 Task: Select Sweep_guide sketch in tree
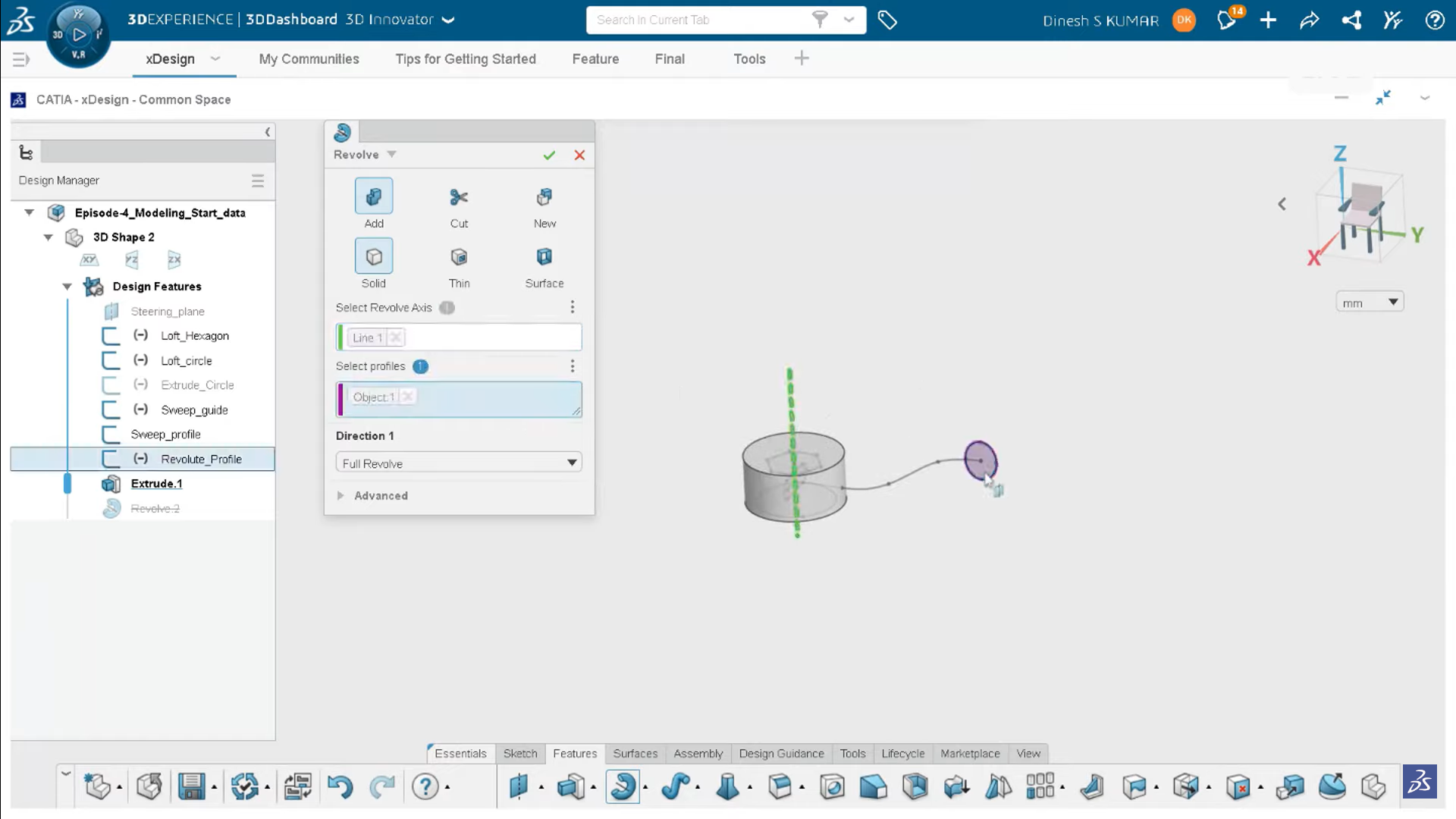coord(194,410)
